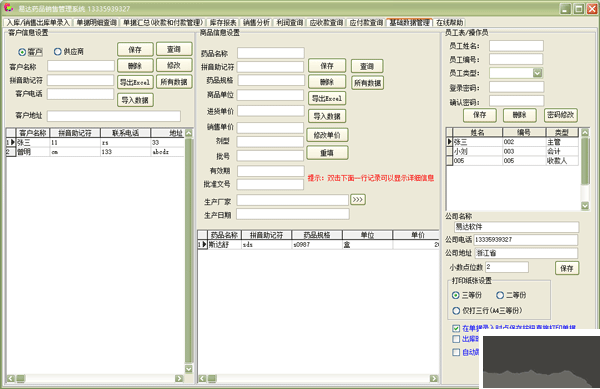Click 导出Excel in 商品信息设置 panel
This screenshot has width=600, height=389.
327,98
